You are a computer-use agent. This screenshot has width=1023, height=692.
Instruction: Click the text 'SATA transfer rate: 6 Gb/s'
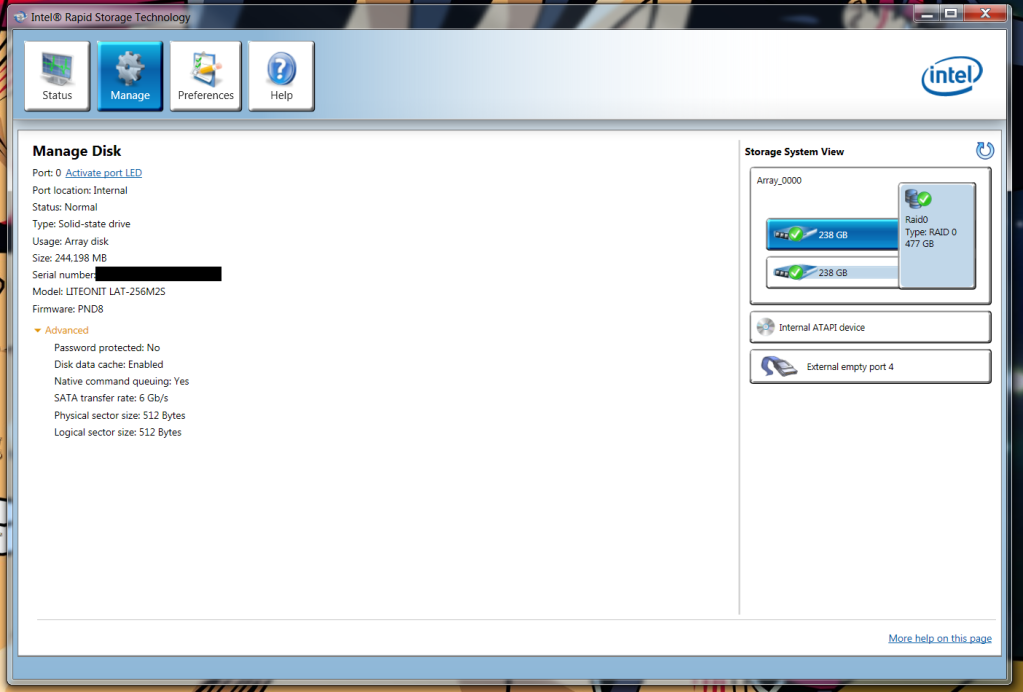[111, 398]
